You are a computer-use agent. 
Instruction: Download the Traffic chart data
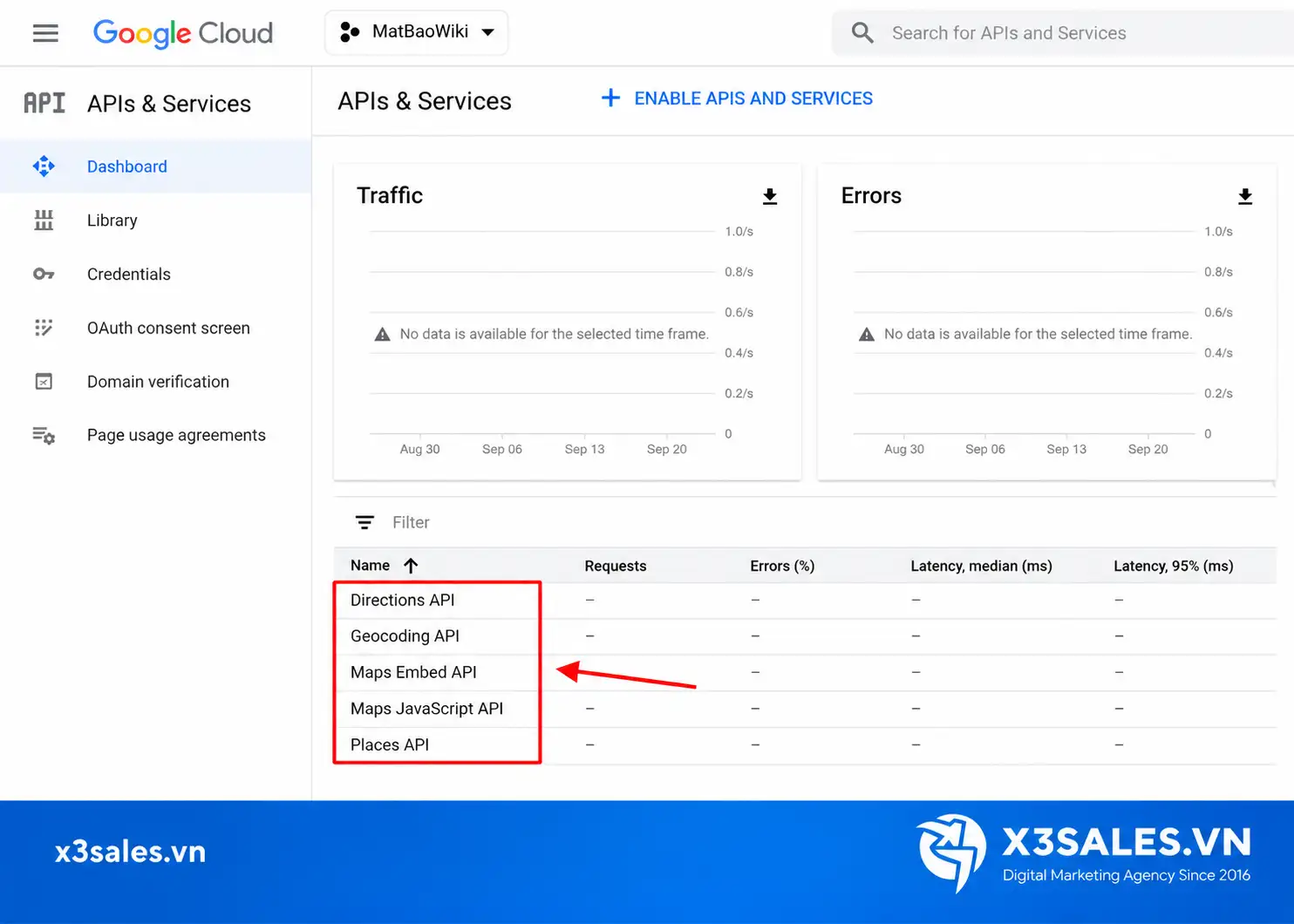point(770,196)
